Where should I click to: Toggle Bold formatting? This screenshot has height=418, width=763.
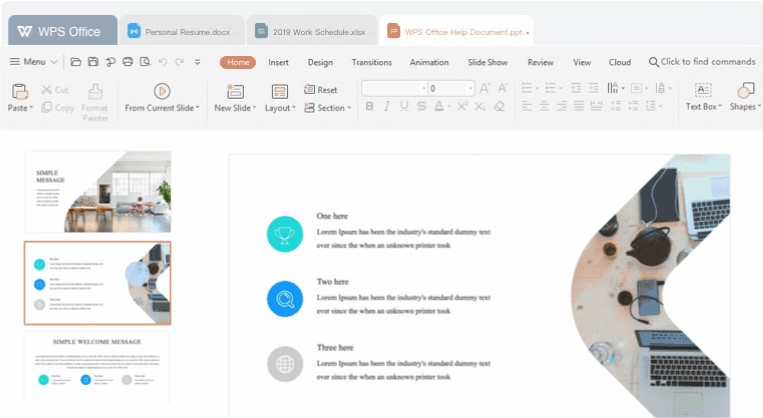[369, 106]
